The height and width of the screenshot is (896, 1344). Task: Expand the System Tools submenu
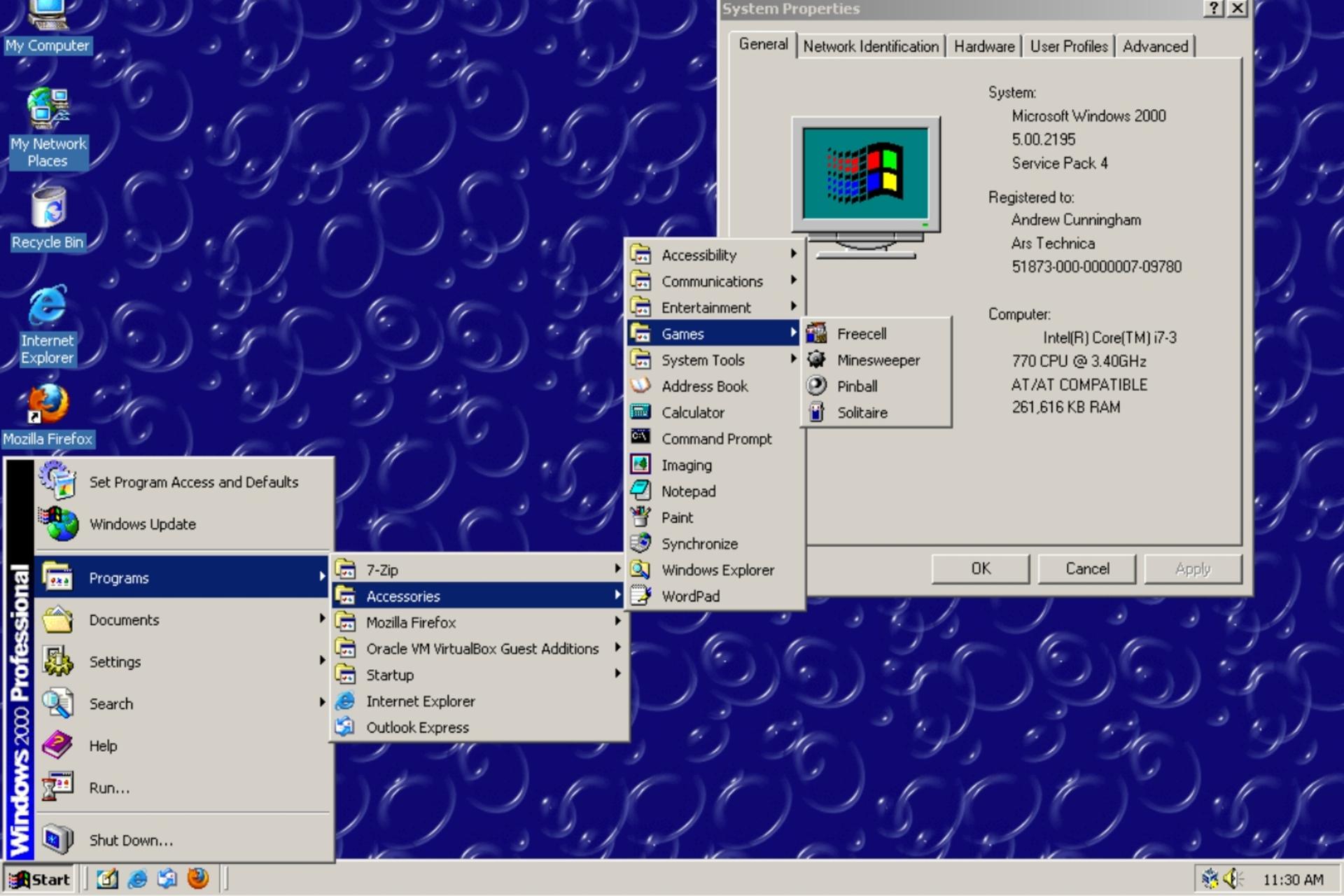714,360
